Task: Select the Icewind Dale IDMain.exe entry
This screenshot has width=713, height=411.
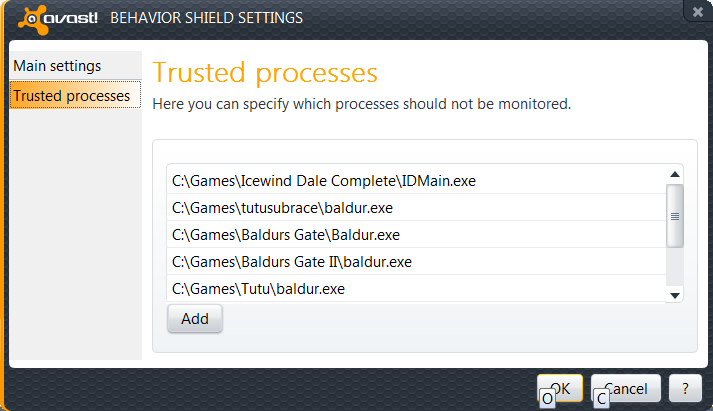Action: click(324, 181)
